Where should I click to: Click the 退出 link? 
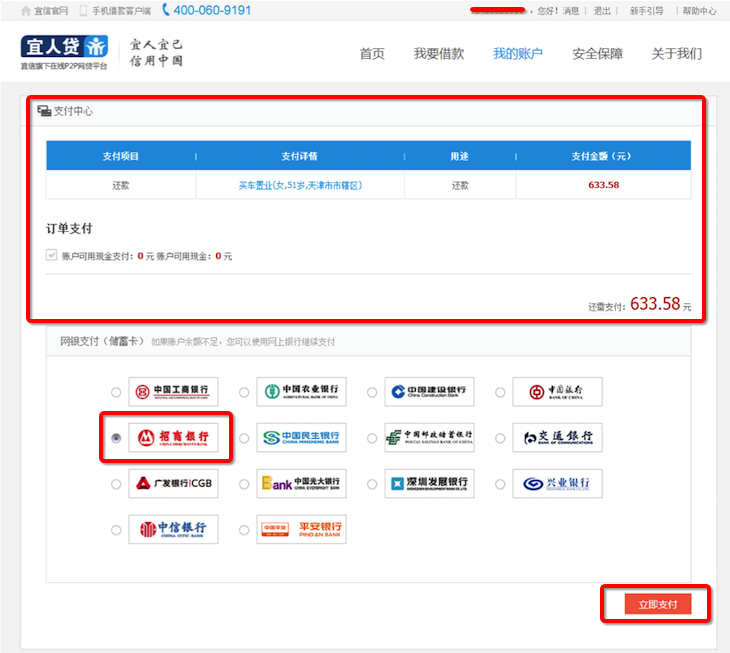coord(602,11)
